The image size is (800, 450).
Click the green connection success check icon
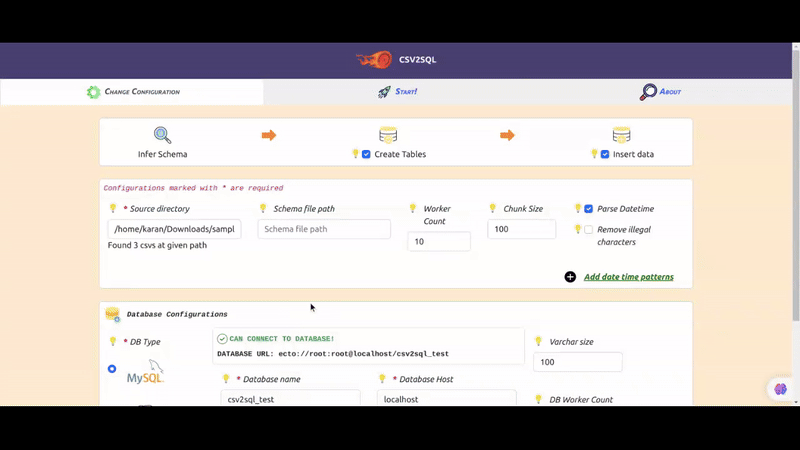click(222, 339)
